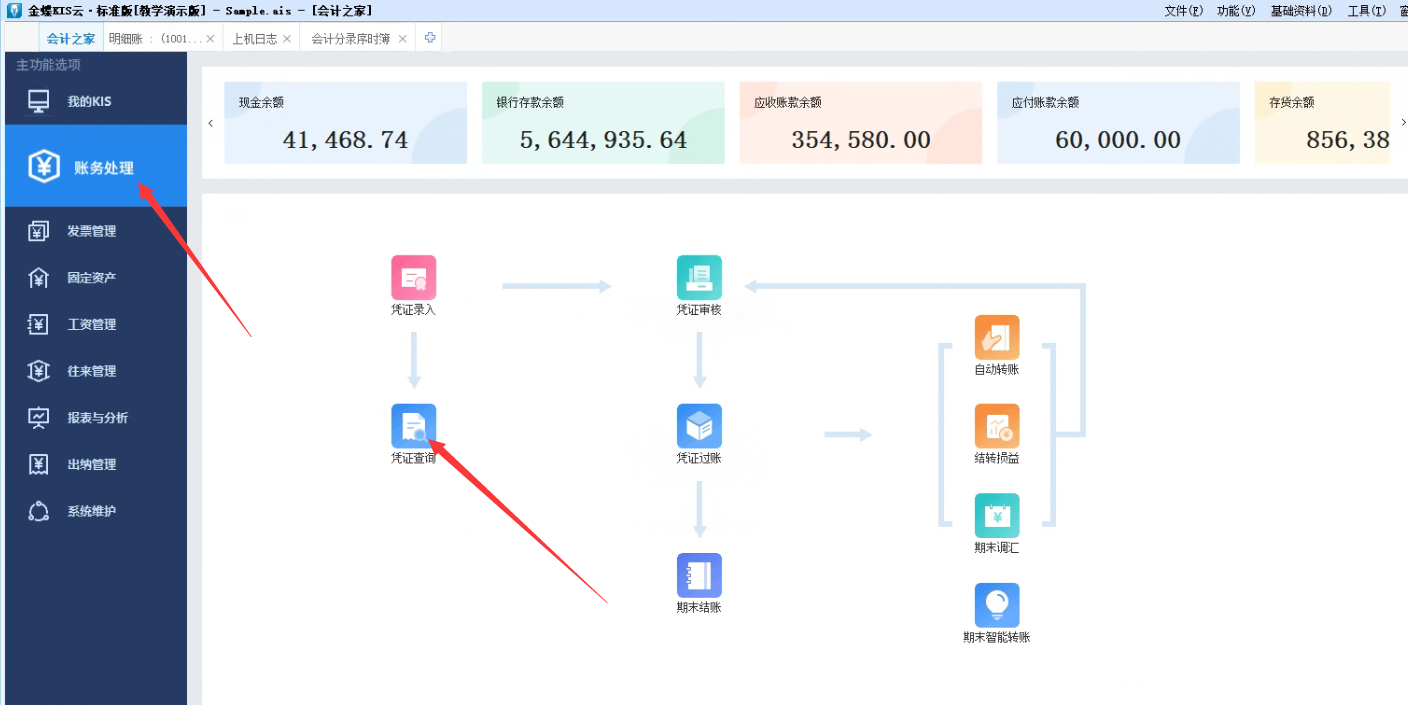Select 发票管理 in the sidebar
The width and height of the screenshot is (1408, 705).
click(91, 231)
